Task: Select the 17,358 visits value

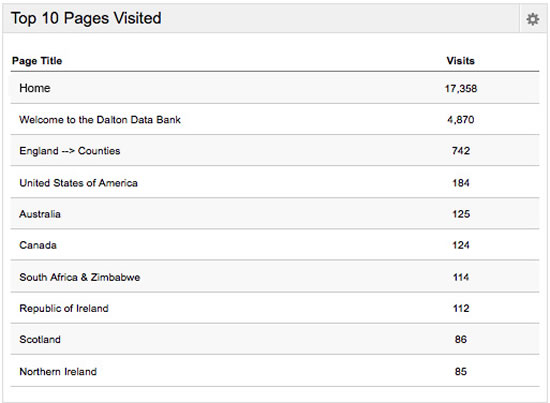Action: coord(461,88)
